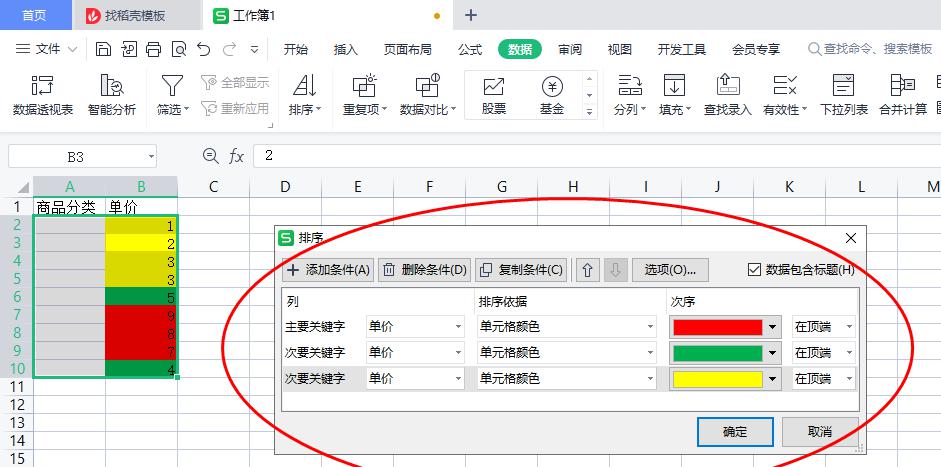The width and height of the screenshot is (941, 467).
Task: Click the Filter (筛选) funnel icon
Action: point(172,86)
